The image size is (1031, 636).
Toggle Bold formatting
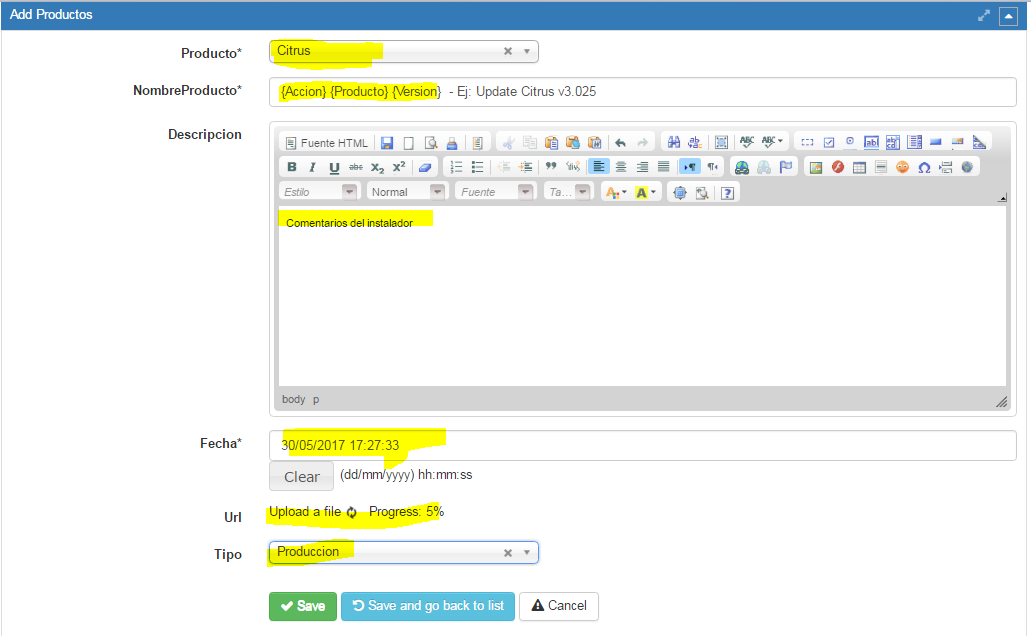click(x=292, y=167)
